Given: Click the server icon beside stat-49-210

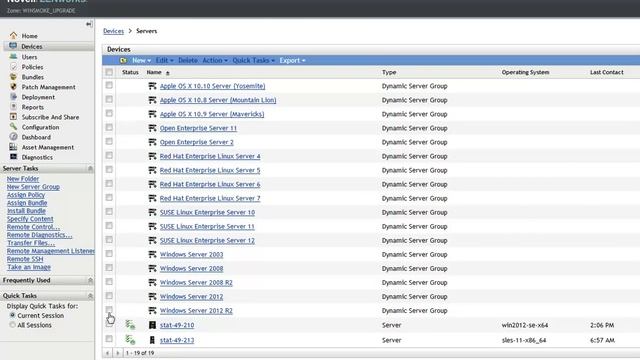Looking at the screenshot, I should pos(152,325).
